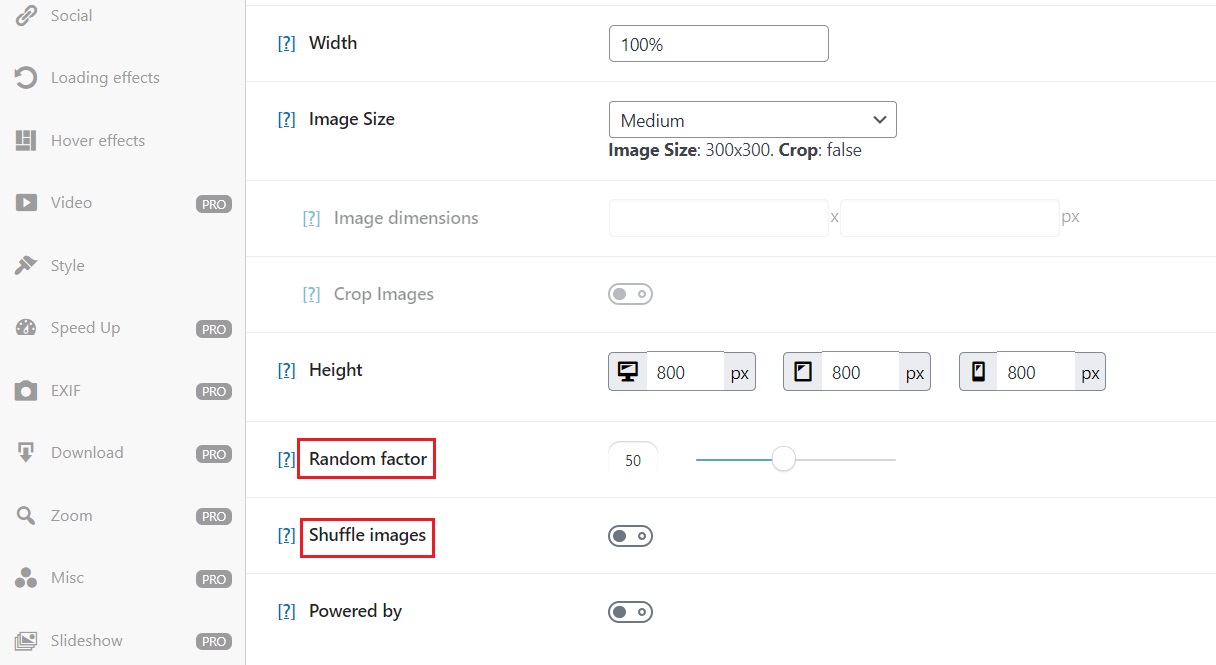Click the Loading effects spinner icon
This screenshot has width=1216, height=665.
pos(25,78)
